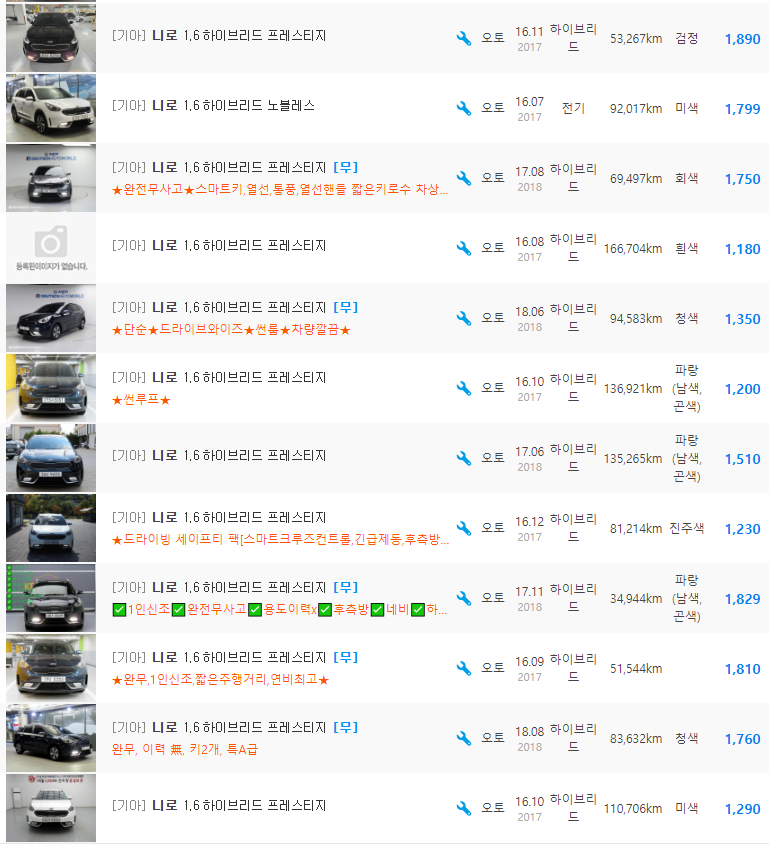
Task: Click description 완무, 이력 無, 키2개, 특A급
Action: point(185,749)
